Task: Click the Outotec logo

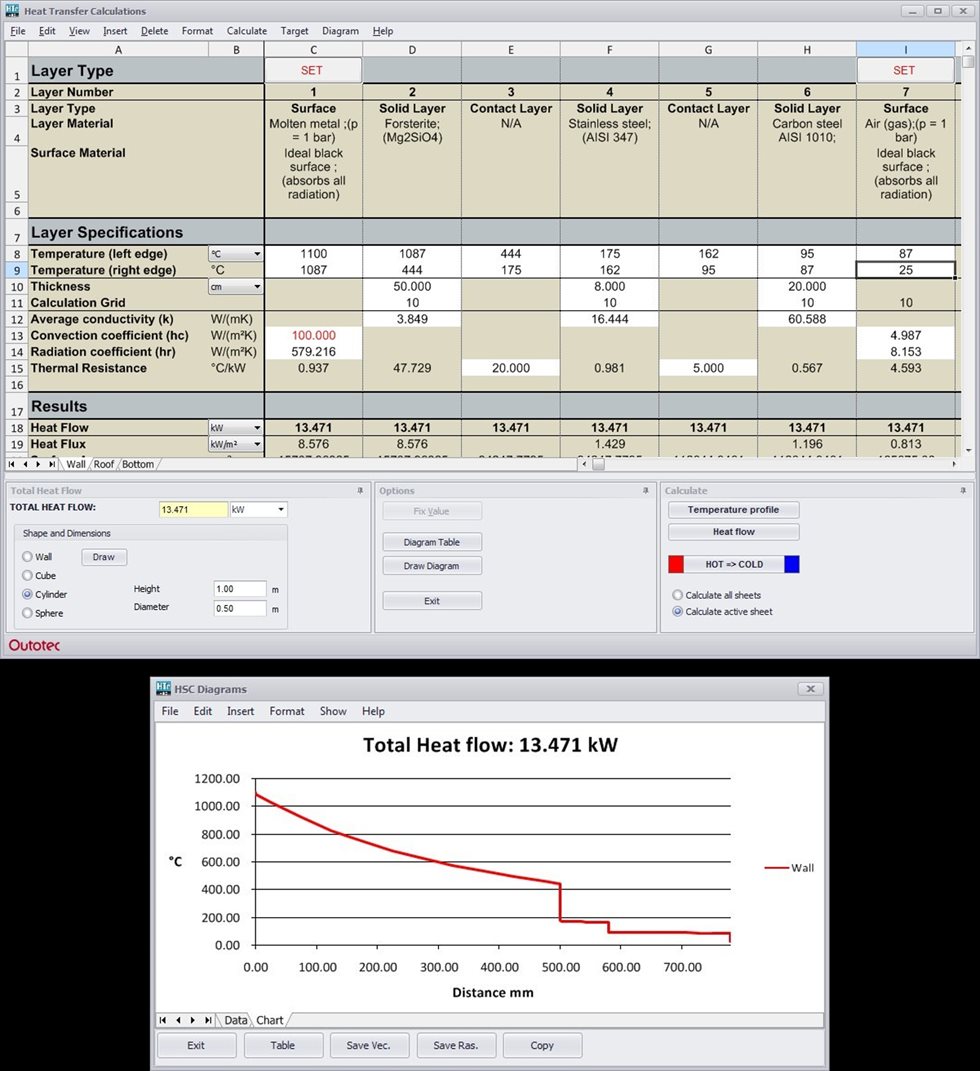Action: coord(33,645)
